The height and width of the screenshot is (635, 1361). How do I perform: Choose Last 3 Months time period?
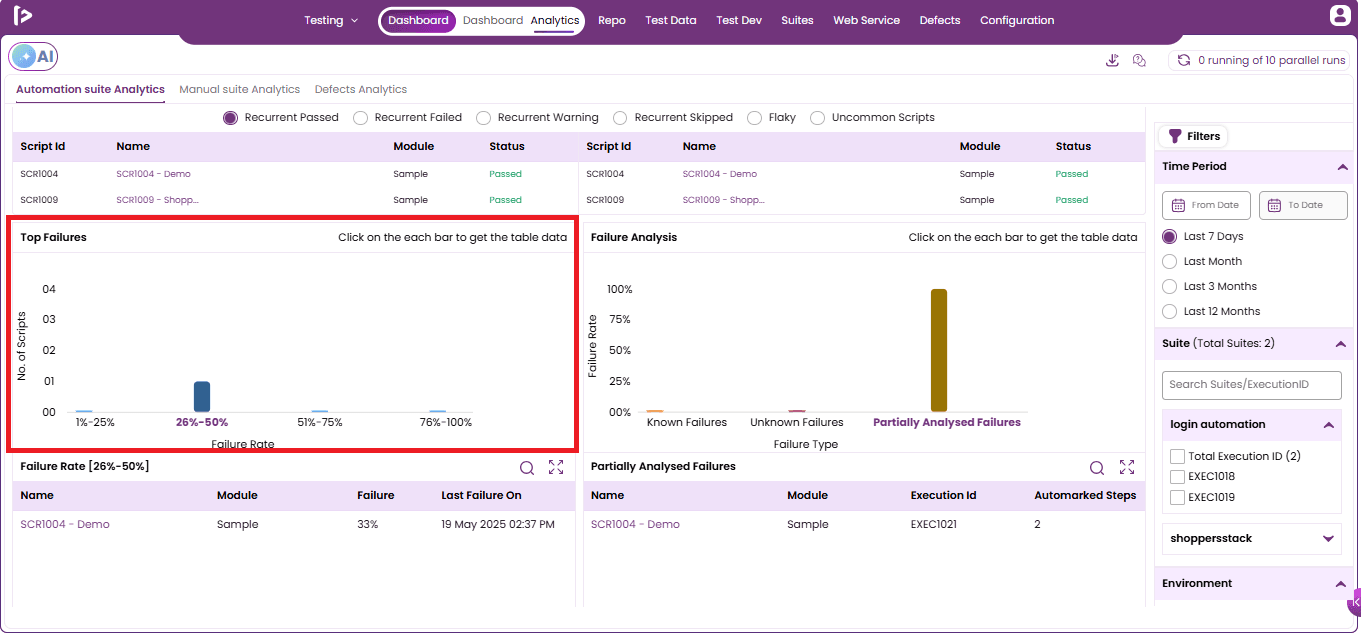1170,287
